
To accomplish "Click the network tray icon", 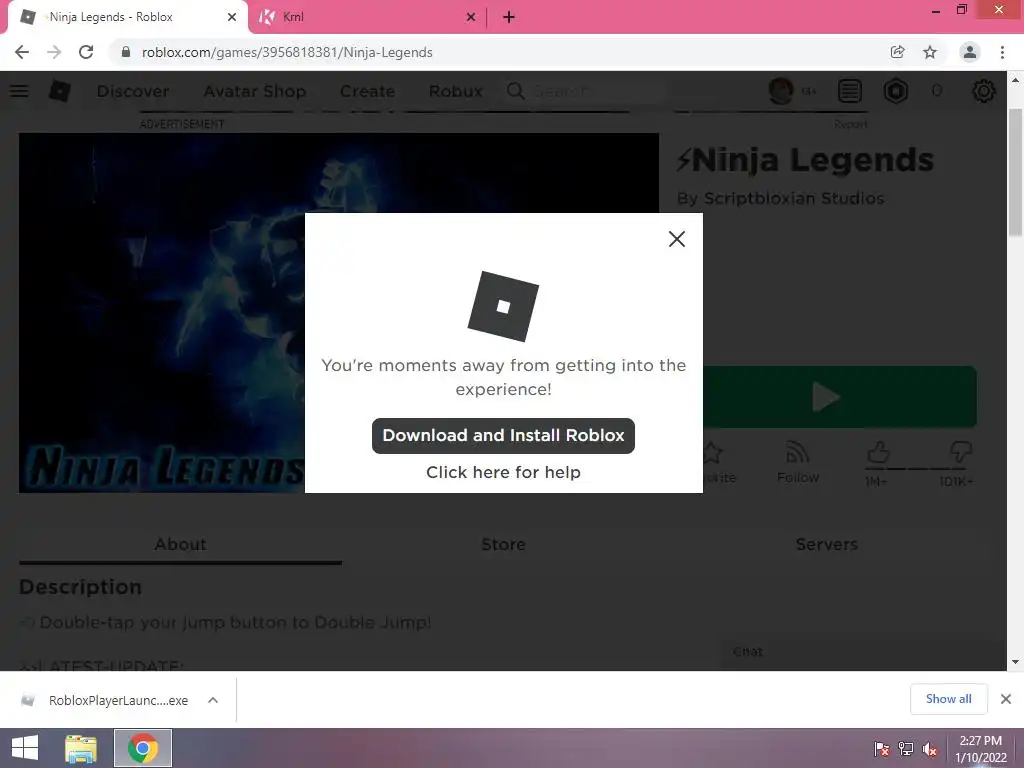I will pyautogui.click(x=906, y=749).
